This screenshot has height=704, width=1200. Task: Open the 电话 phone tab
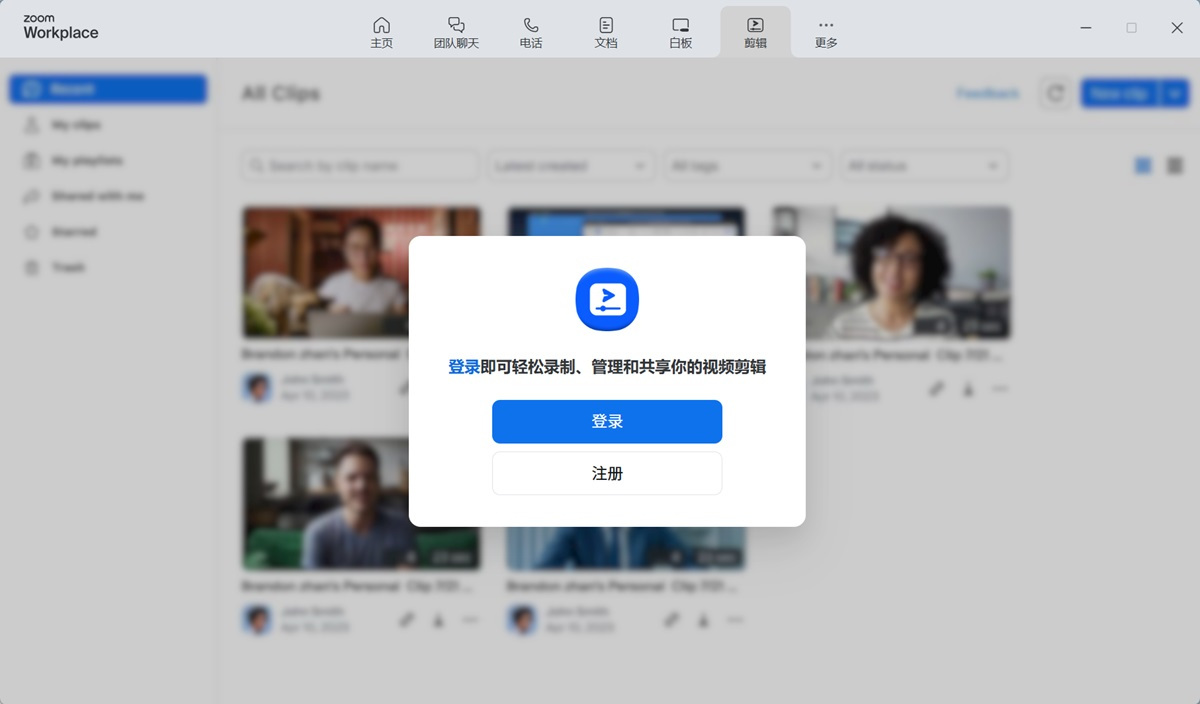[x=531, y=32]
